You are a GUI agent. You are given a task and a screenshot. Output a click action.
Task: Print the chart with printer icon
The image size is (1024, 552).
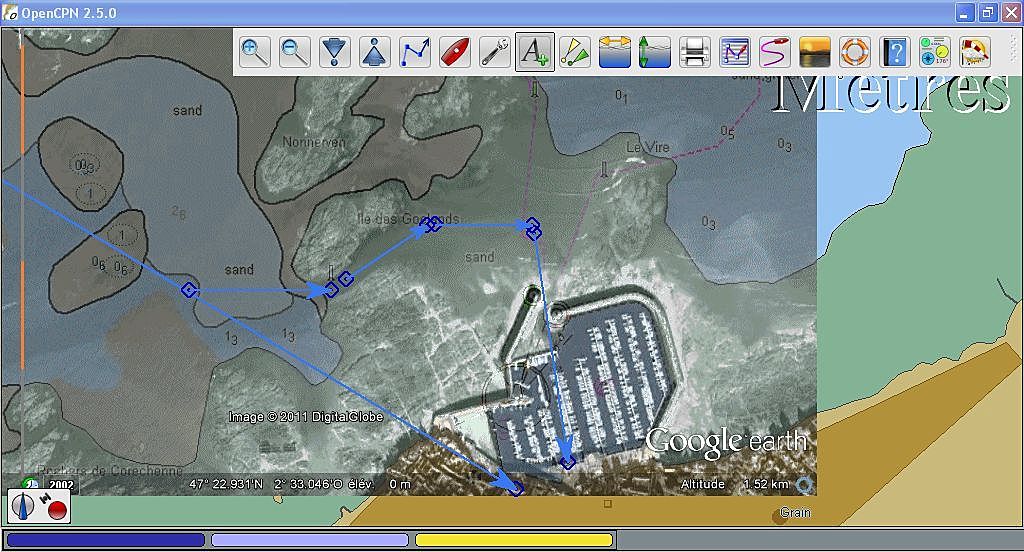tap(695, 52)
